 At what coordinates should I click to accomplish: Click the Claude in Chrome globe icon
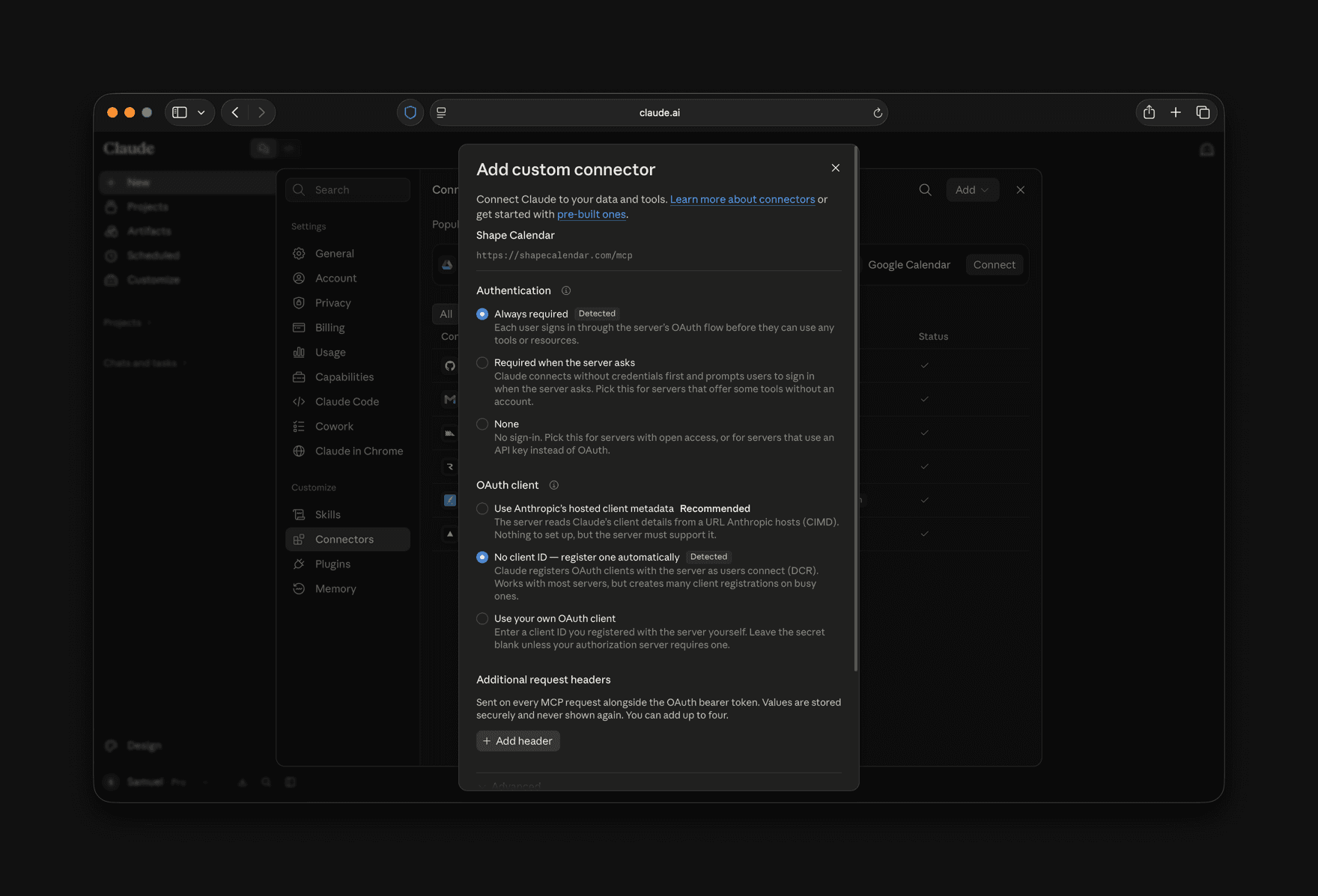[x=299, y=451]
